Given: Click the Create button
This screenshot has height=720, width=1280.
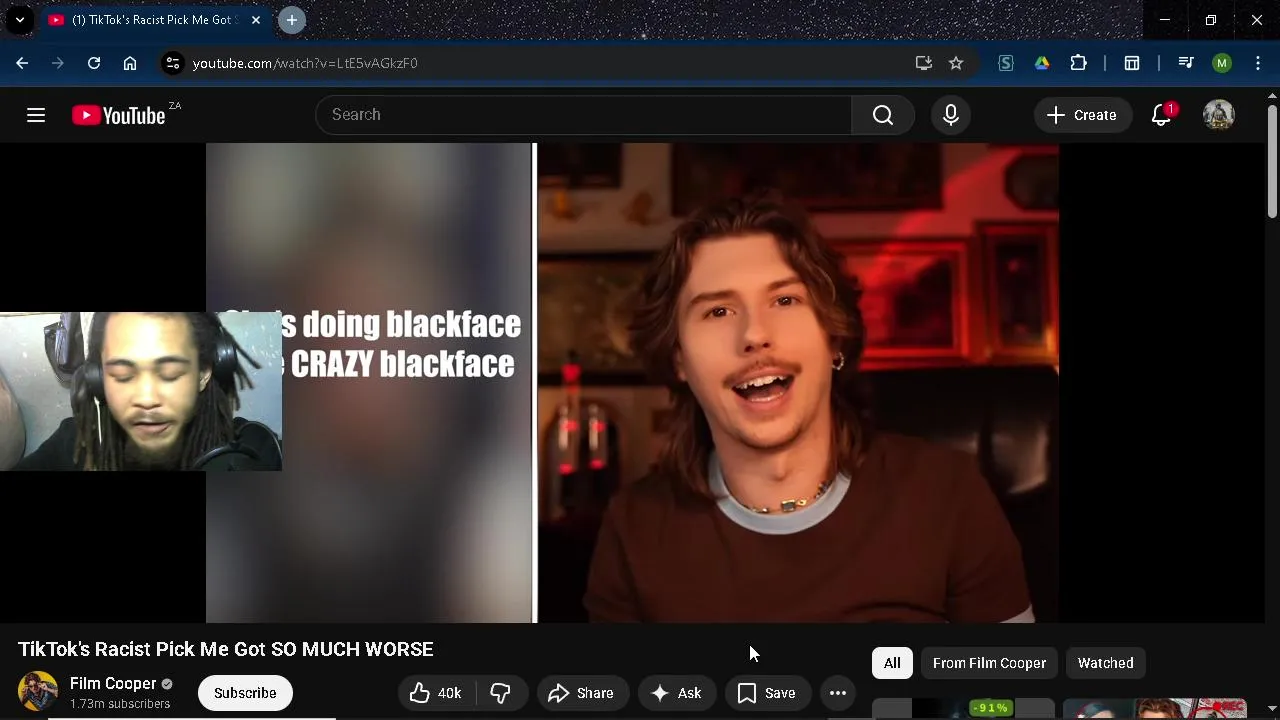Looking at the screenshot, I should (x=1082, y=115).
